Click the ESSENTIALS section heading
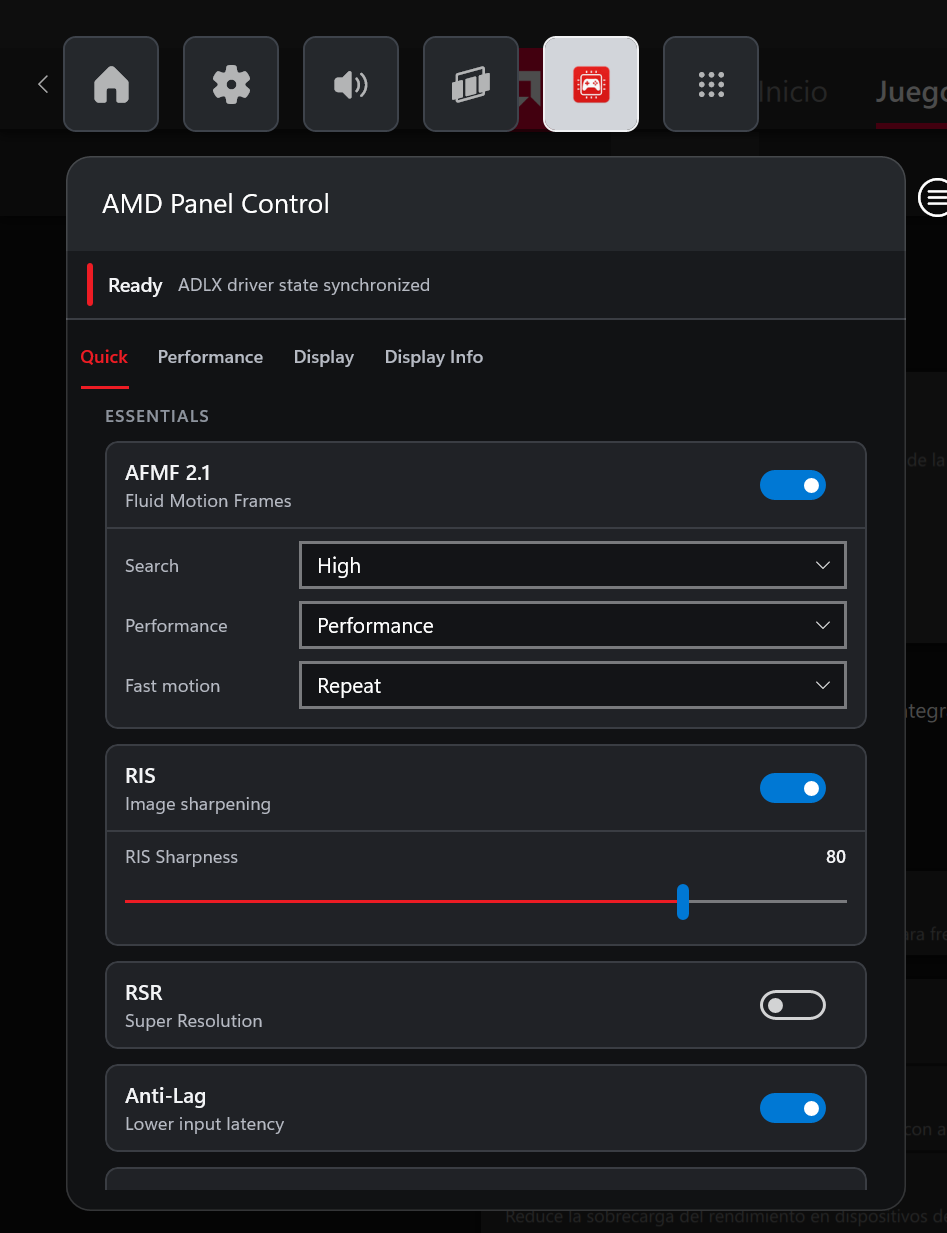Screen dimensions: 947x1233 (x=157, y=416)
